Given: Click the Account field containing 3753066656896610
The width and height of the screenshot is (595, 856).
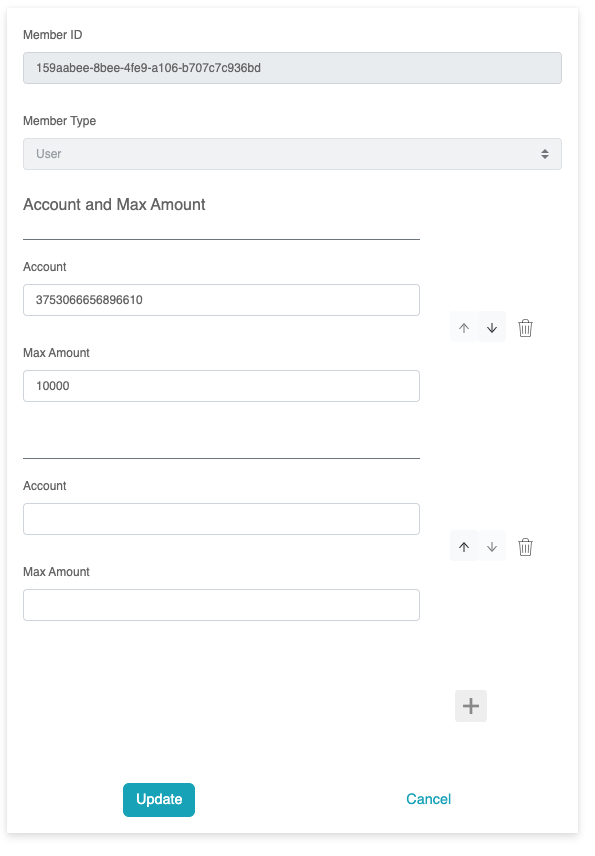Looking at the screenshot, I should [221, 300].
